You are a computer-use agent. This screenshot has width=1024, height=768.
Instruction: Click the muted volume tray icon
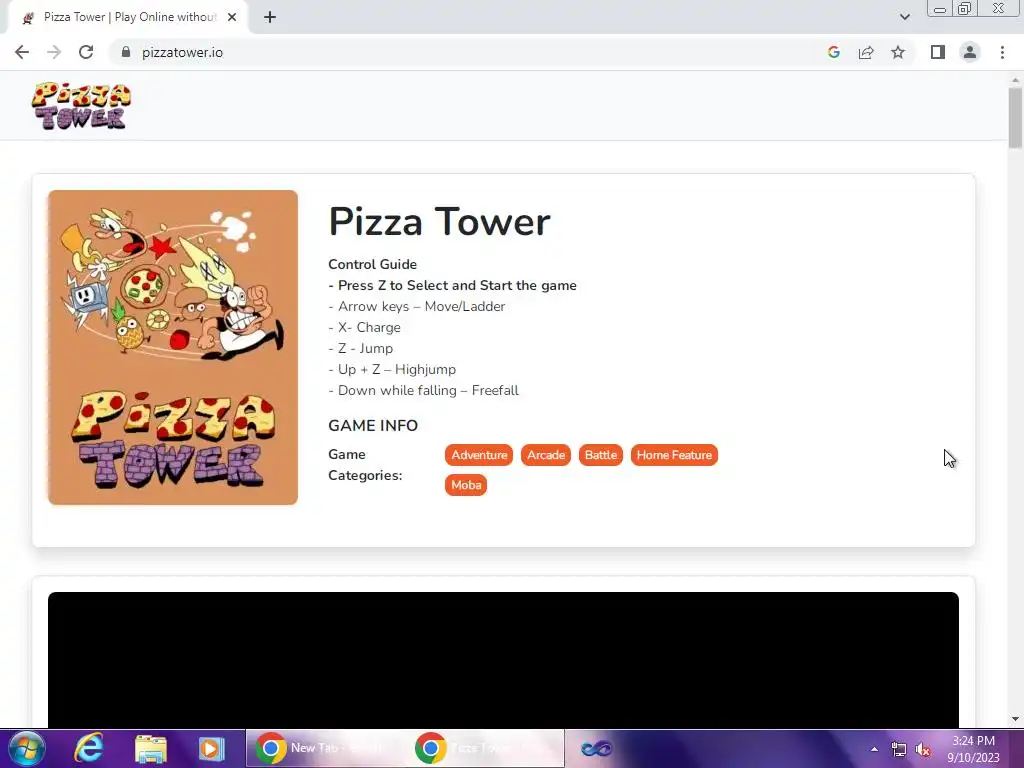coord(923,749)
